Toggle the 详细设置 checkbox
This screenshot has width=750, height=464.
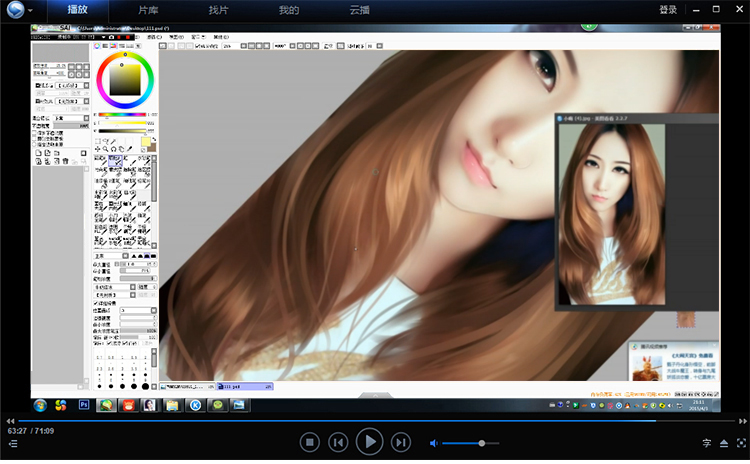(96, 303)
